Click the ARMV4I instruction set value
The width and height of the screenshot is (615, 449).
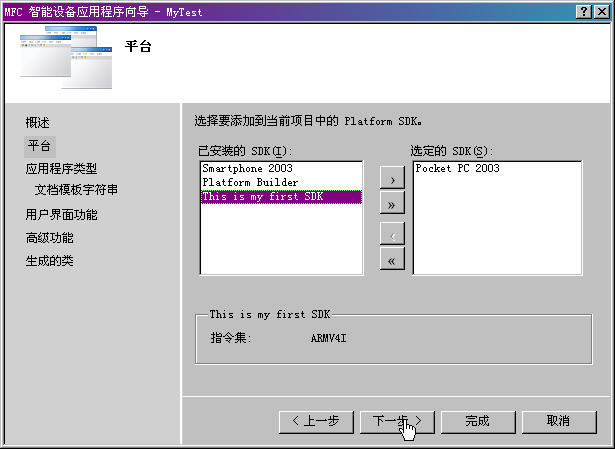pos(328,338)
